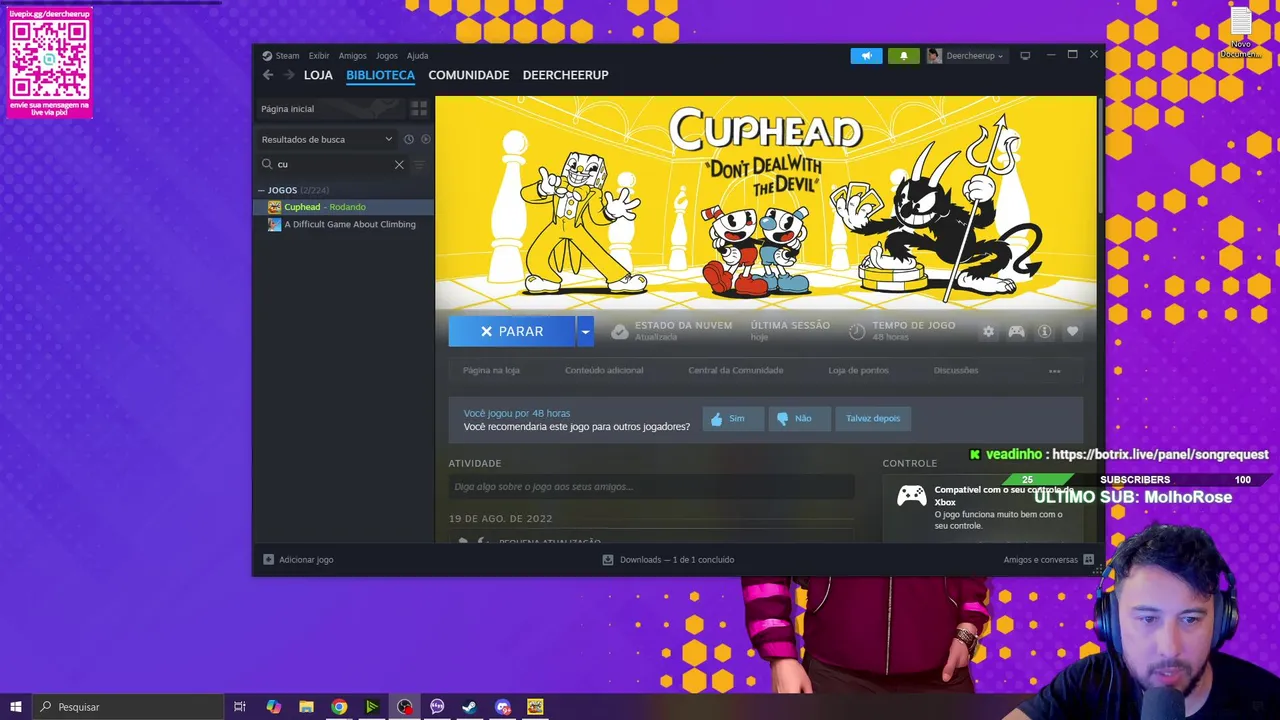Add Cuphead to favorites heart
This screenshot has width=1280, height=720.
point(1072,331)
